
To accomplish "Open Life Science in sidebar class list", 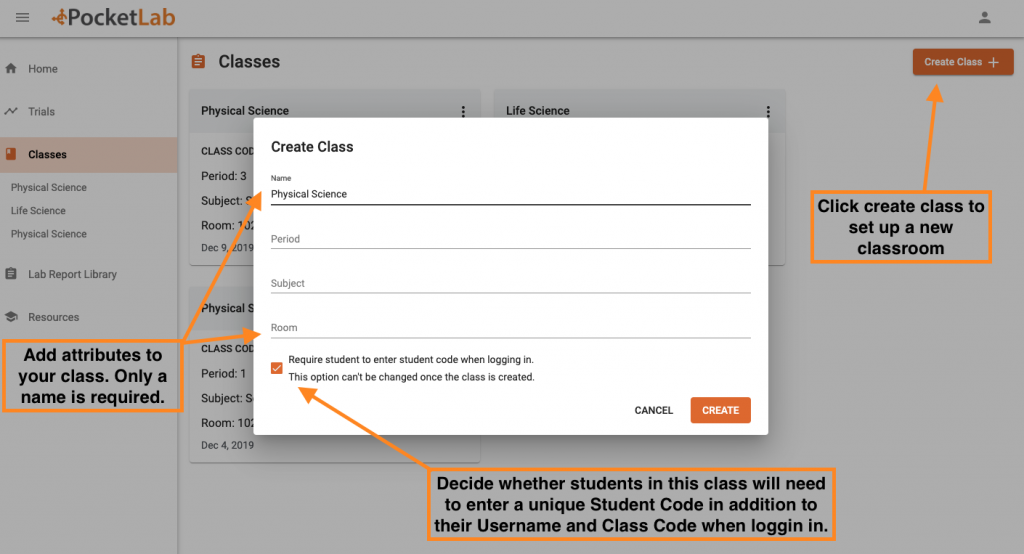I will coord(38,211).
